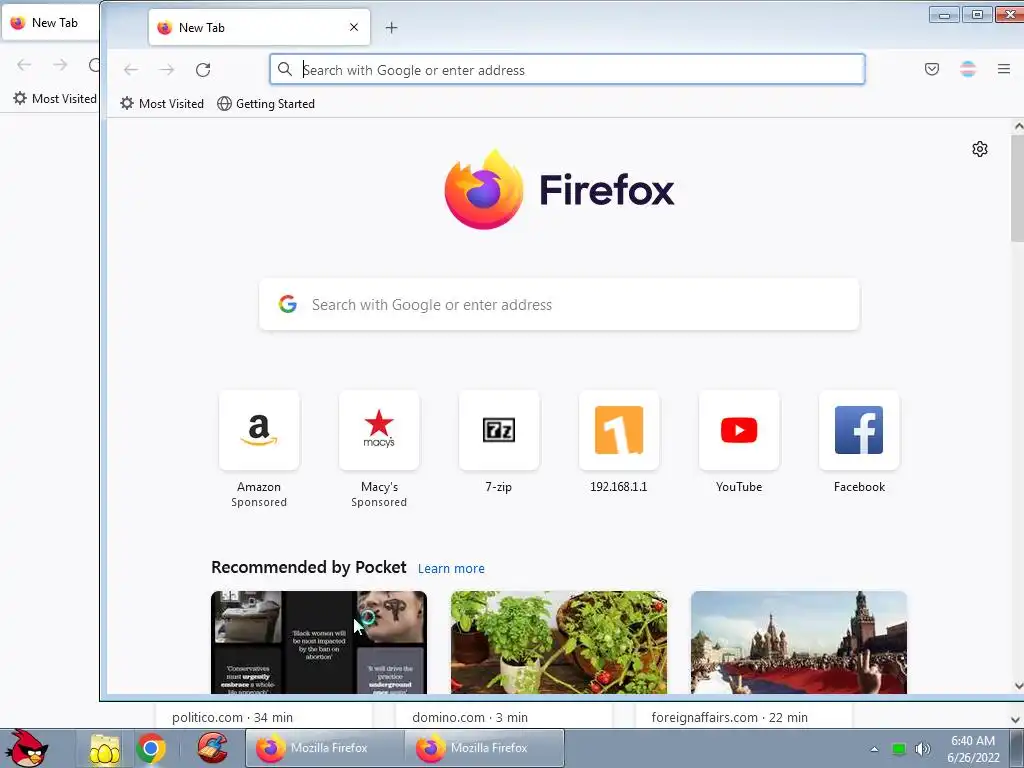Viewport: 1024px width, 768px height.
Task: Open Getting Started bookmark
Action: pyautogui.click(x=266, y=104)
